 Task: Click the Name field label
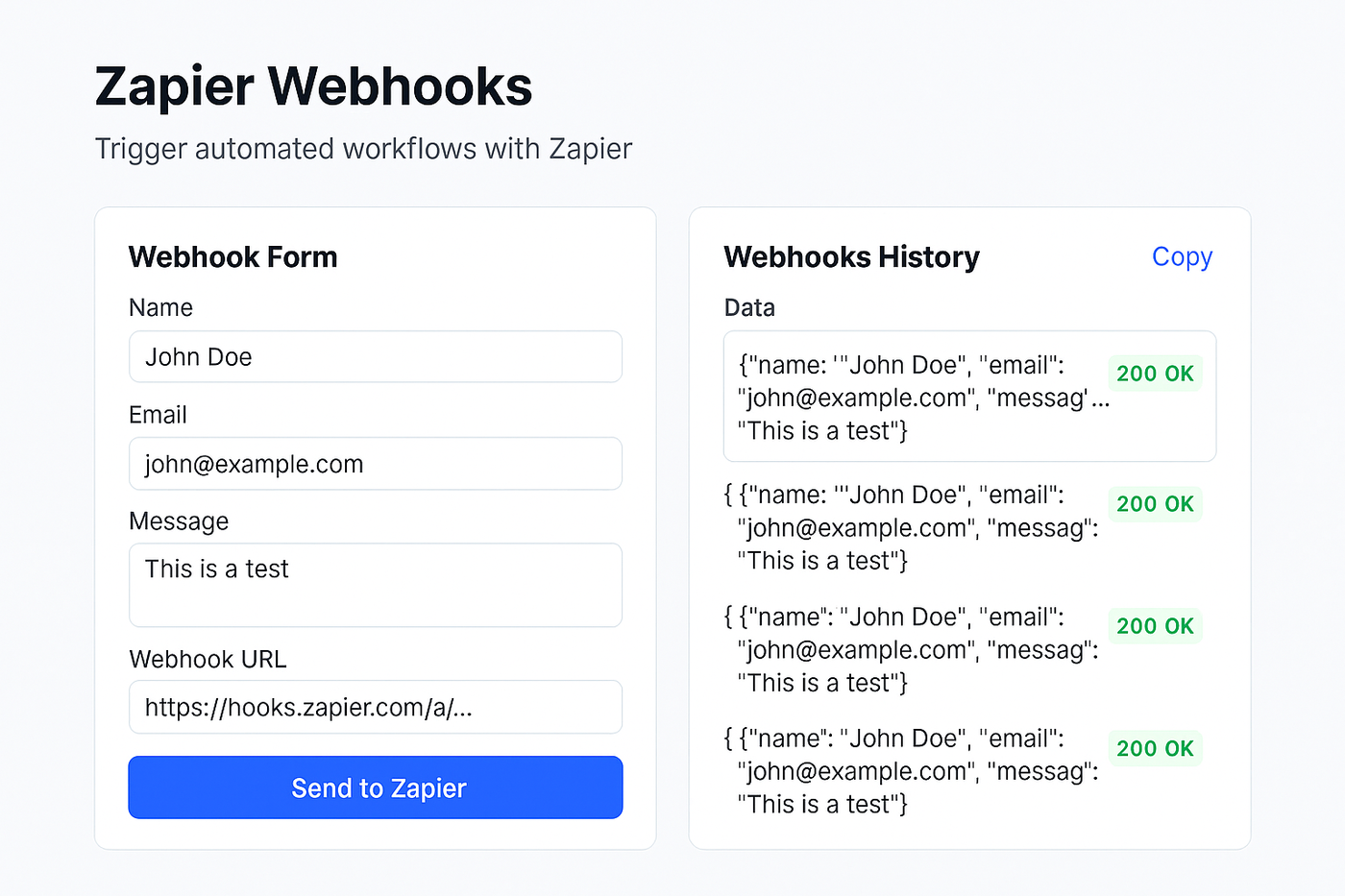(x=160, y=308)
